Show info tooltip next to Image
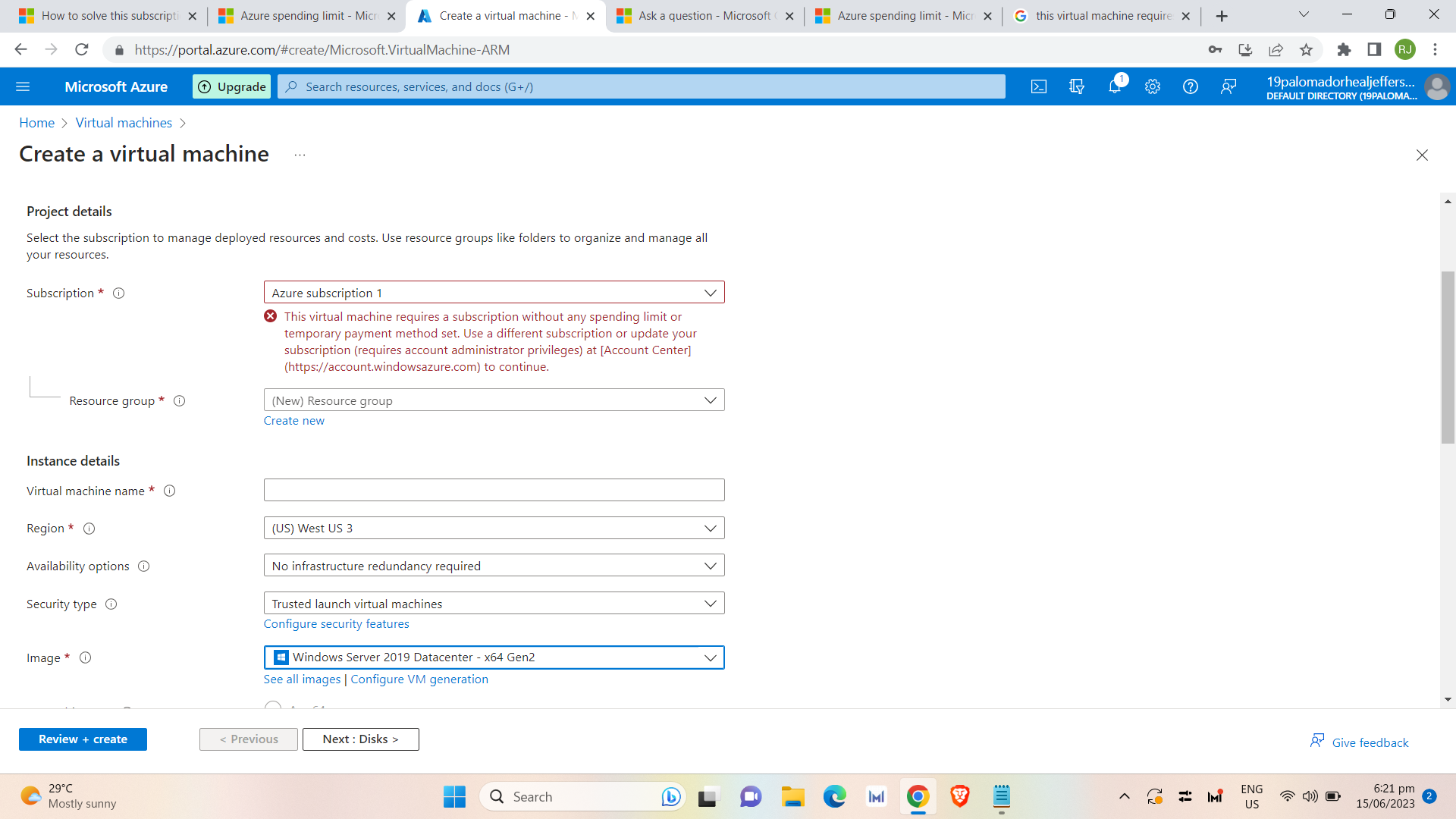The width and height of the screenshot is (1456, 819). coord(86,658)
